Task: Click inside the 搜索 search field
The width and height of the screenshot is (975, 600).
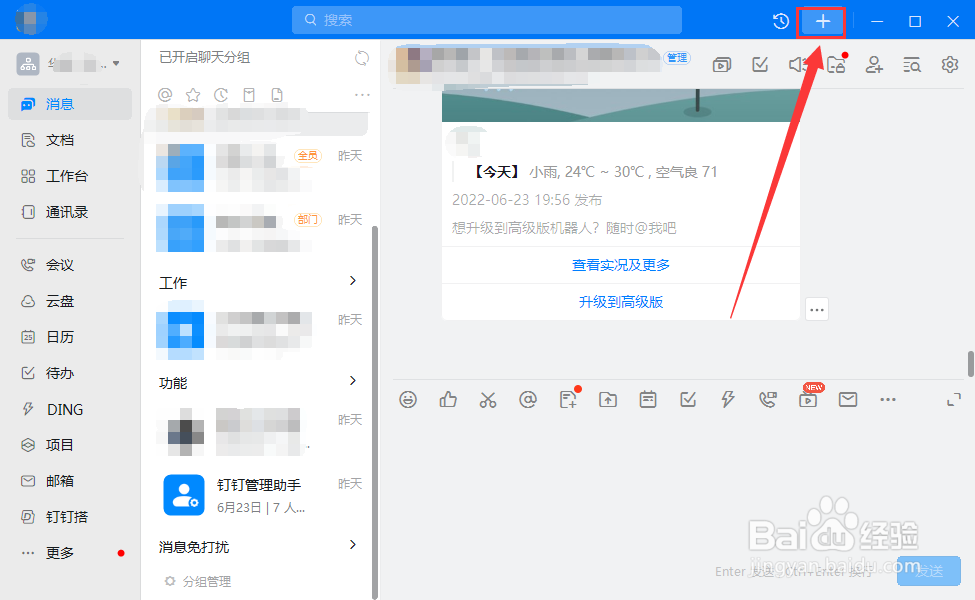Action: pyautogui.click(x=486, y=19)
